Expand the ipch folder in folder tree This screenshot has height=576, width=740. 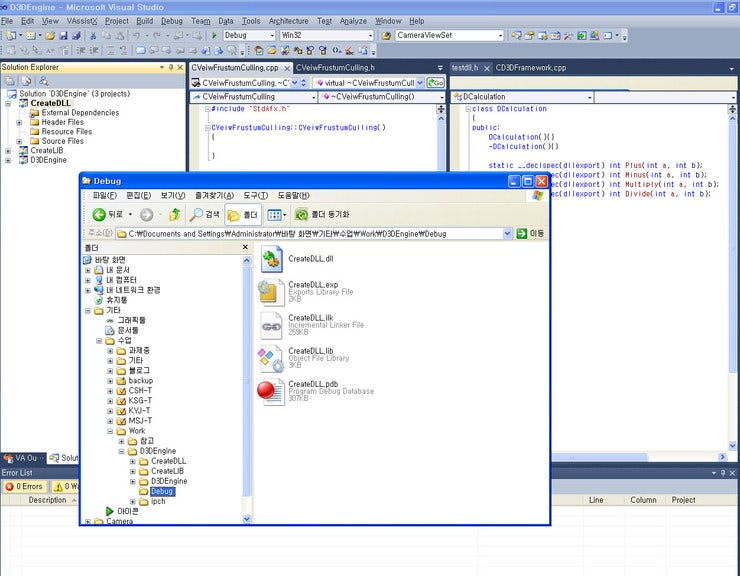tap(133, 501)
